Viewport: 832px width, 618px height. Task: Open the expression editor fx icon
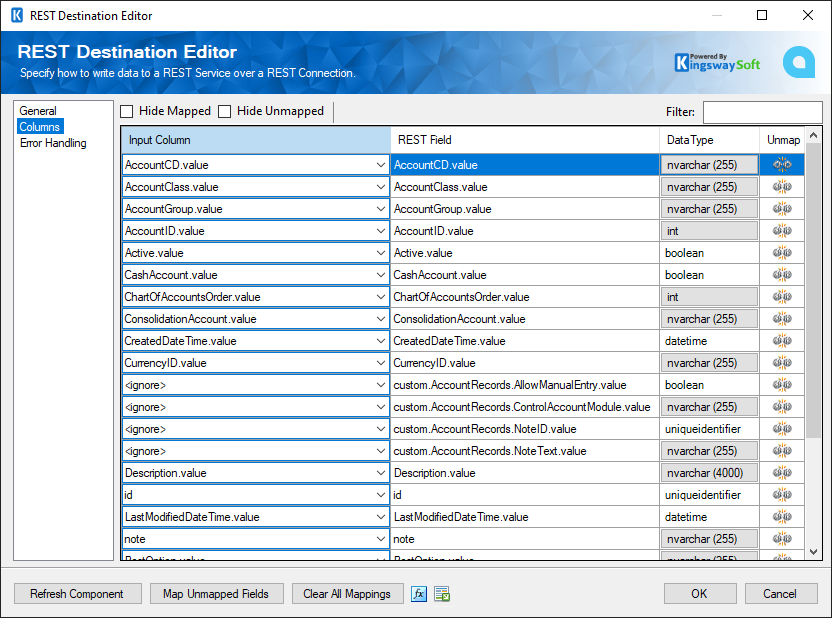419,593
